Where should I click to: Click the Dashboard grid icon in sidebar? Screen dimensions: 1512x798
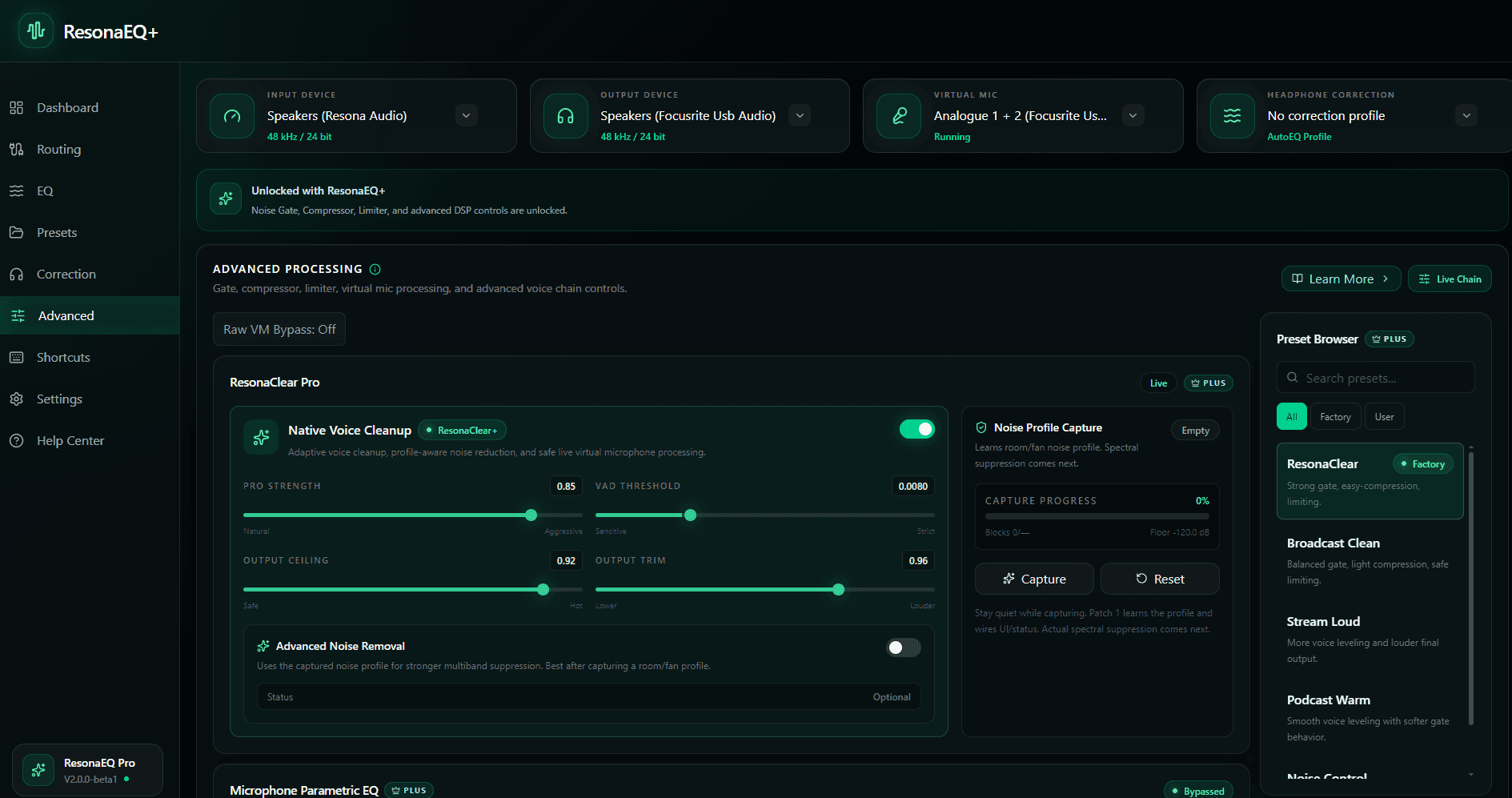click(16, 107)
